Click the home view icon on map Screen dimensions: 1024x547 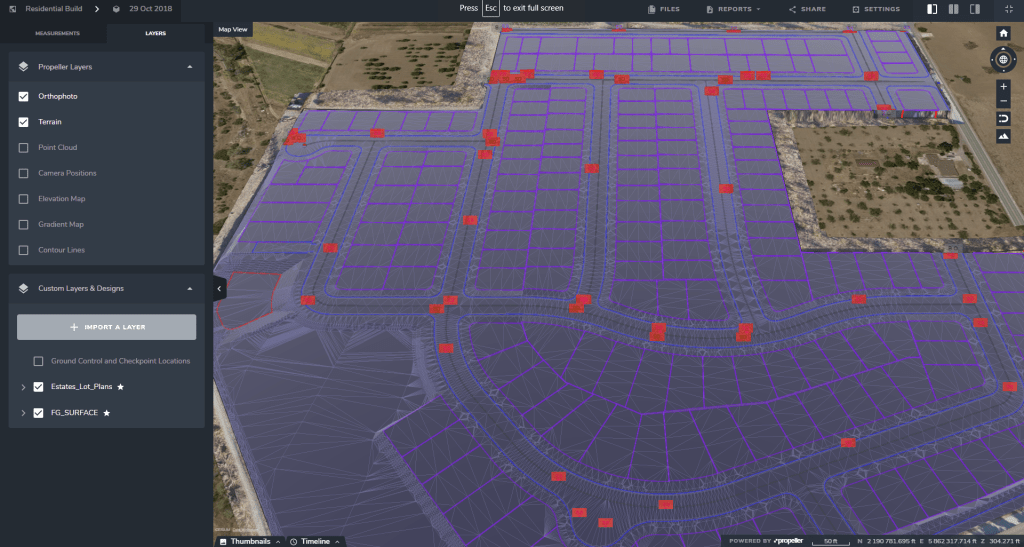[1004, 33]
